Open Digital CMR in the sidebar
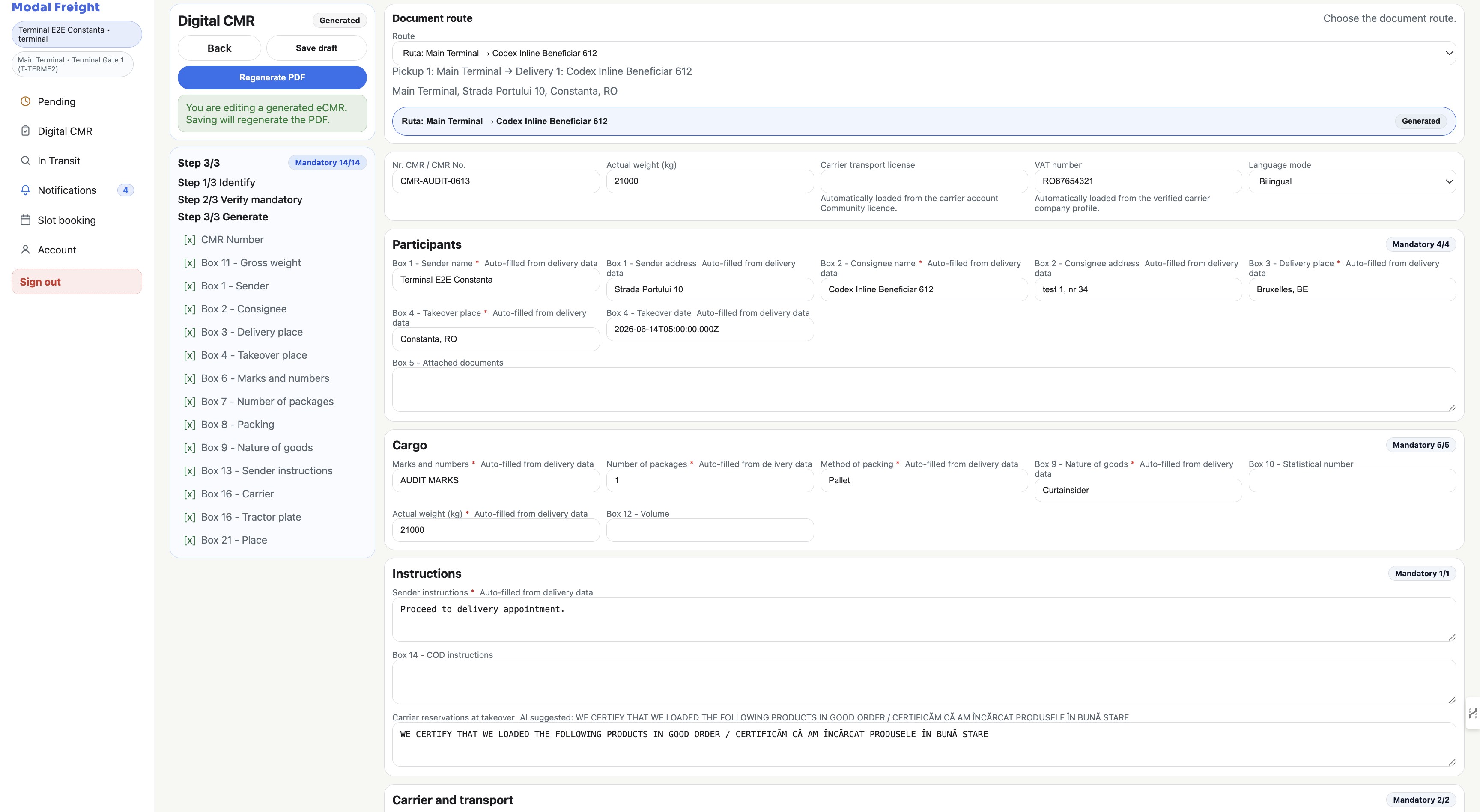This screenshot has height=812, width=1480. [76, 131]
